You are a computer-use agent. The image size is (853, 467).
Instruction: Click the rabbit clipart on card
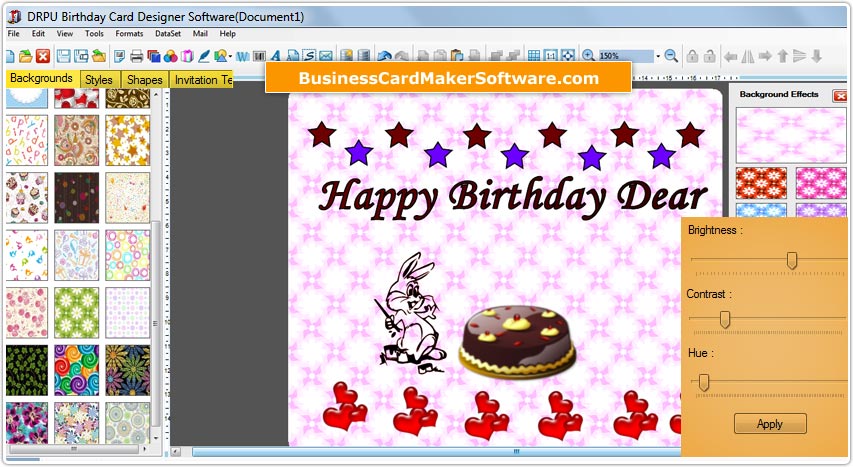(x=411, y=313)
